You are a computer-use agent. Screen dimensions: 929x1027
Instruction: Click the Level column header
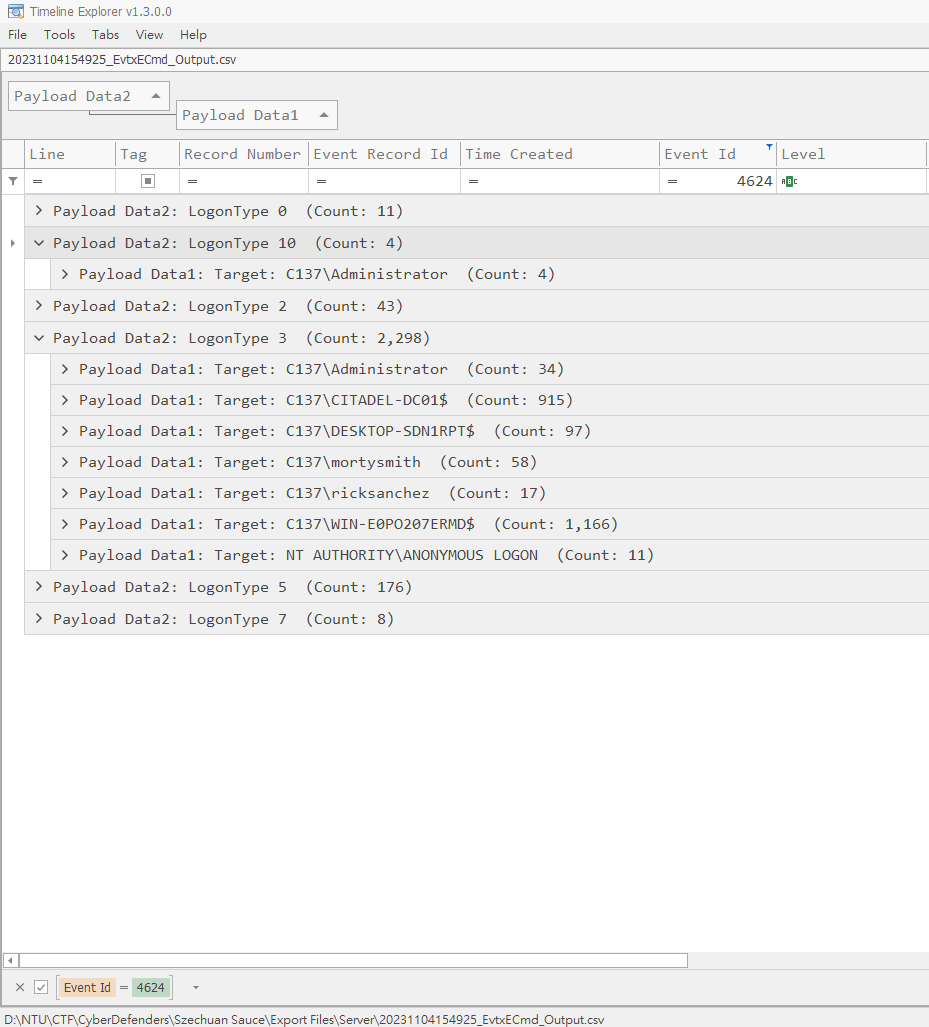point(852,154)
